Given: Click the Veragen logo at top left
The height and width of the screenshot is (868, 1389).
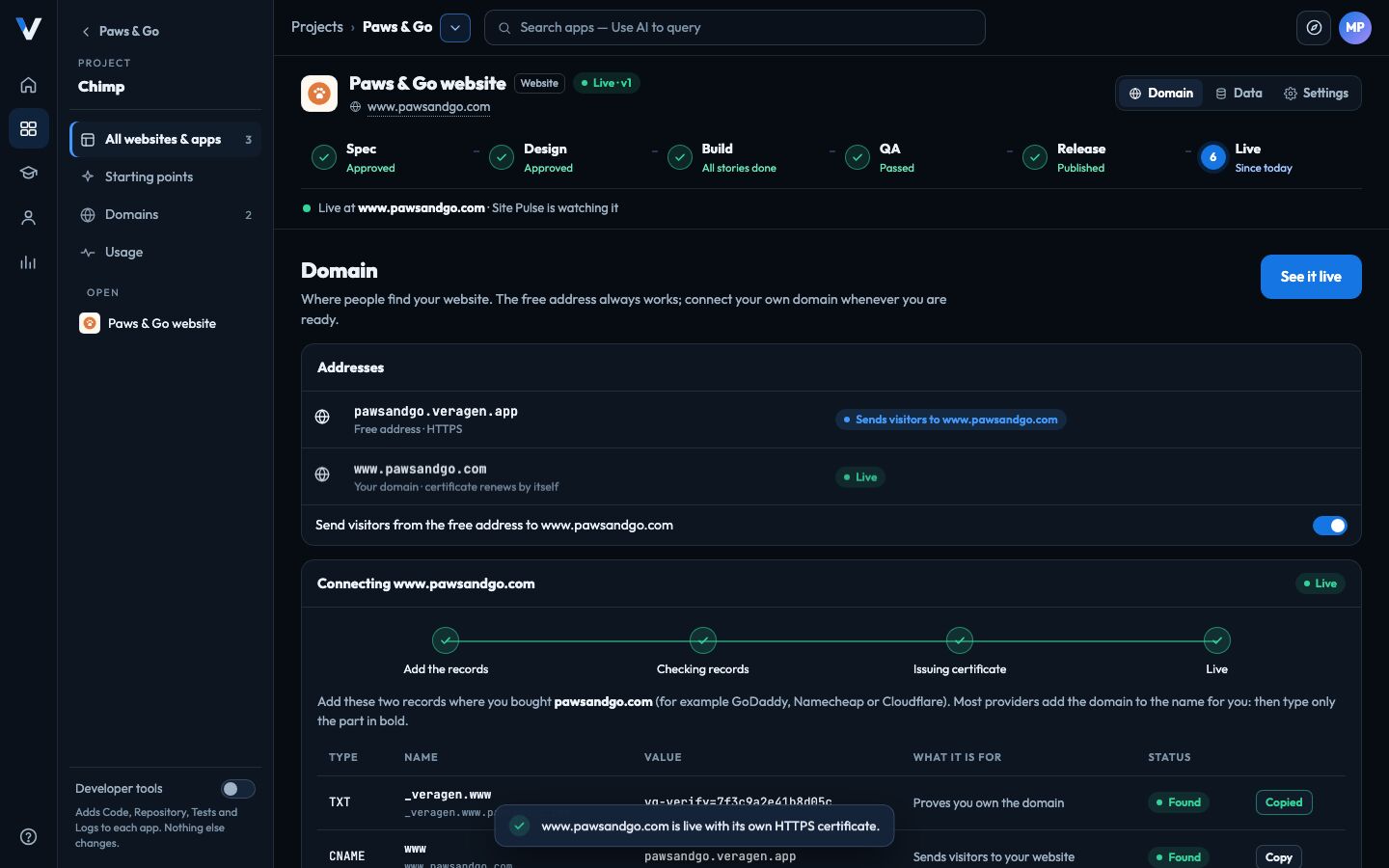Looking at the screenshot, I should coord(28,29).
